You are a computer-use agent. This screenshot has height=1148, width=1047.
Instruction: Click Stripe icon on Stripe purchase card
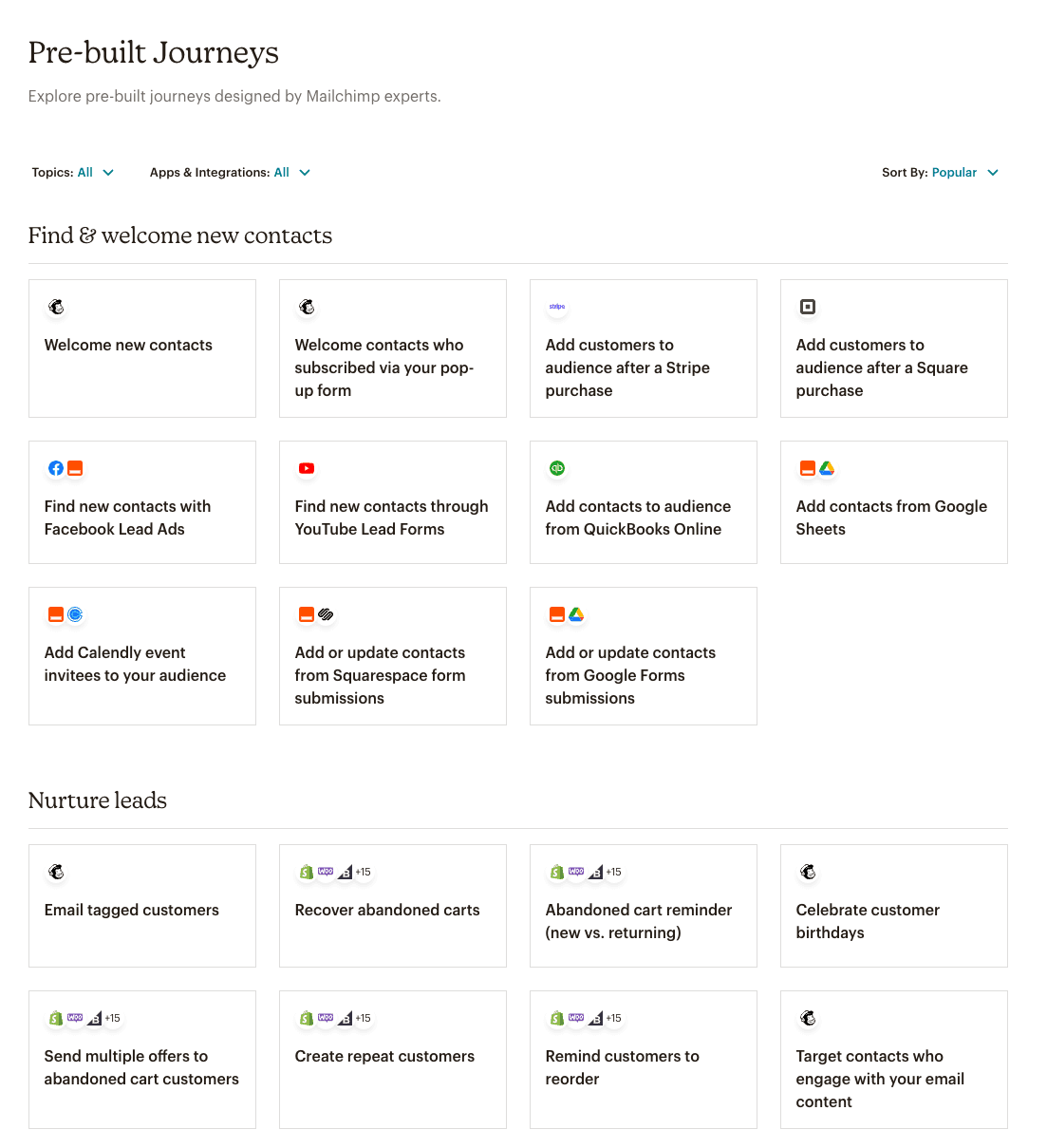click(557, 307)
